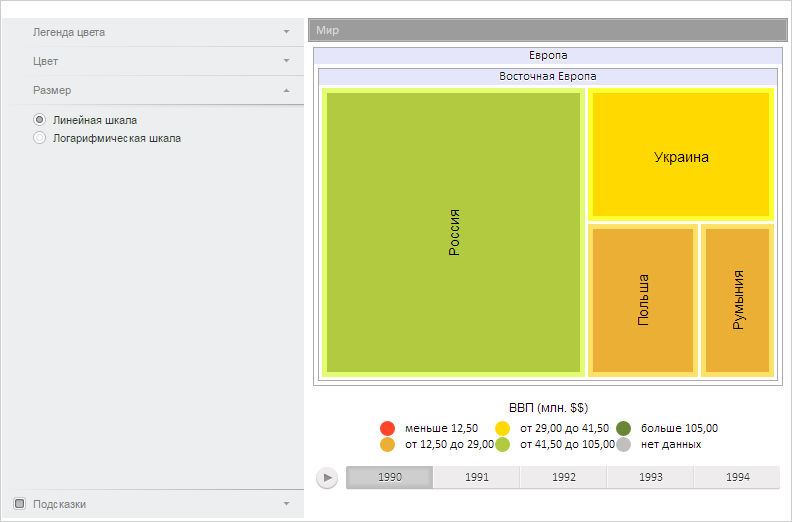Select year 1994 on the timeline
Viewport: 792px width, 522px height.
pyautogui.click(x=737, y=478)
